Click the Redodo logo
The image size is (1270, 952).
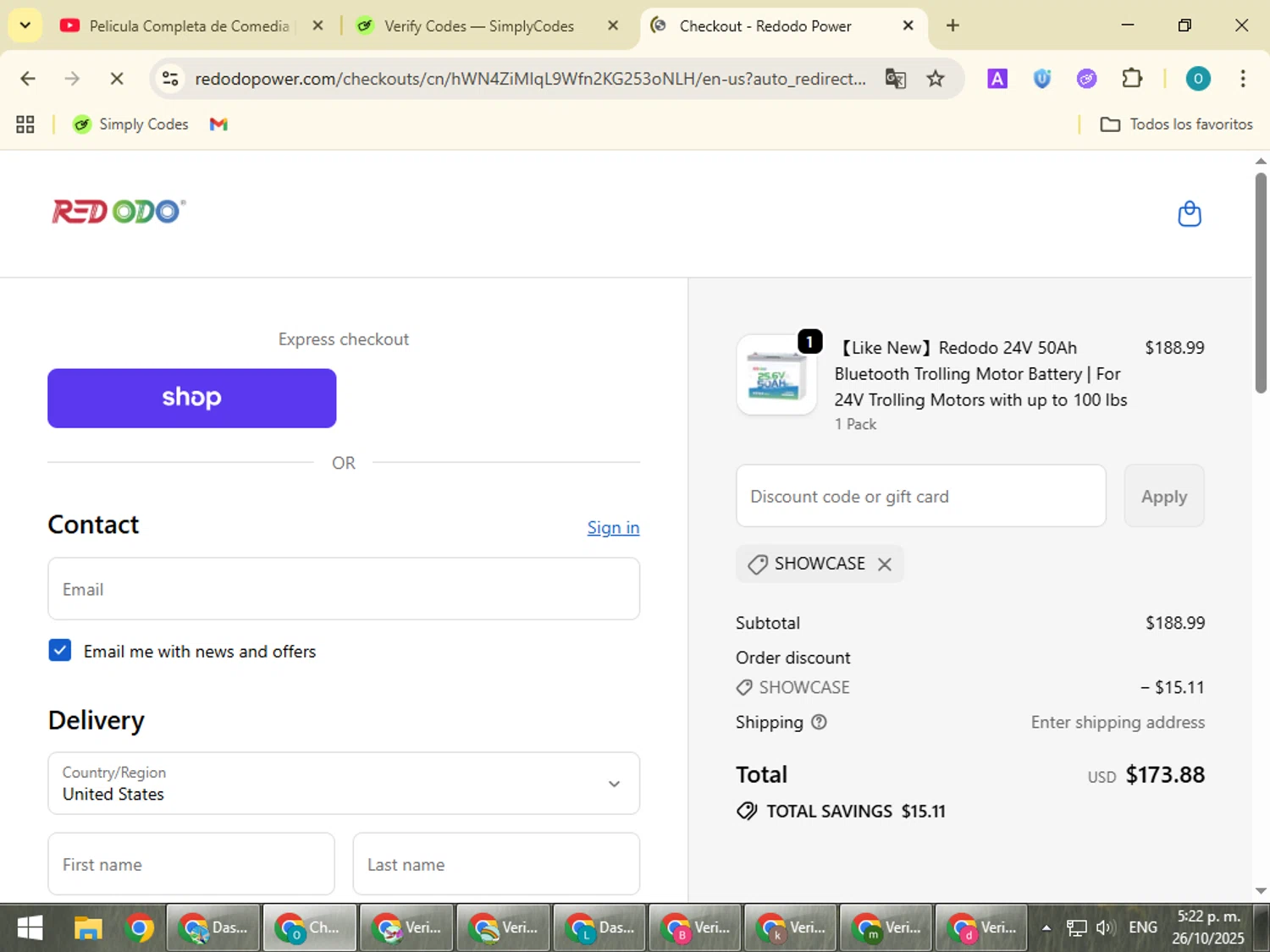(x=119, y=211)
